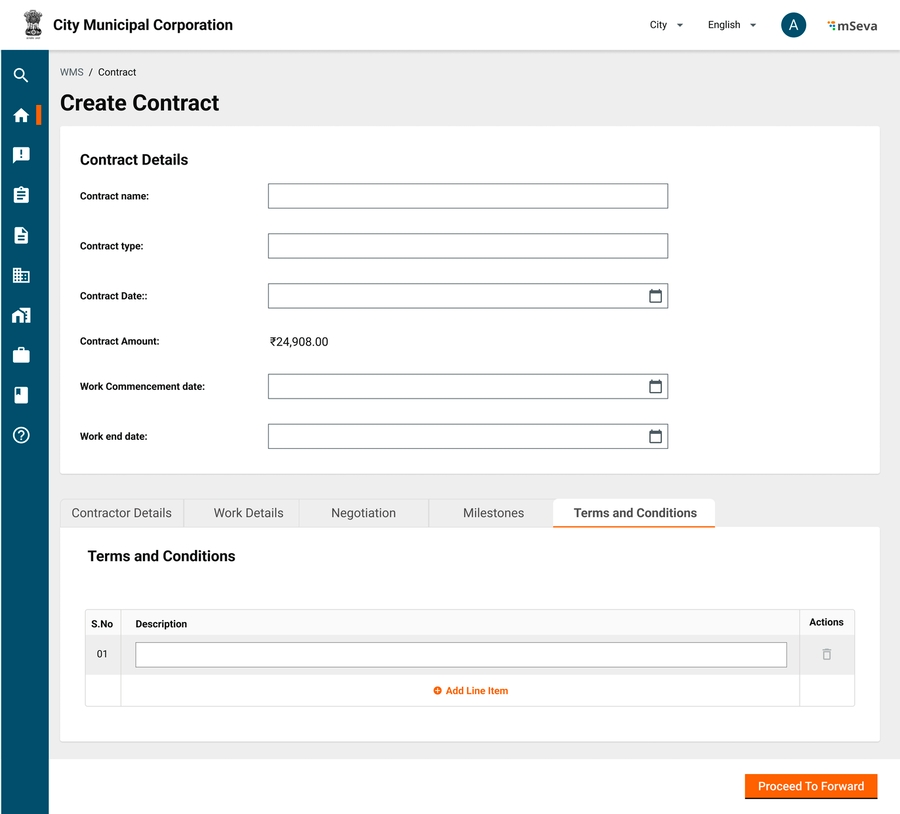Expand the City dropdown
This screenshot has height=814, width=900.
666,25
